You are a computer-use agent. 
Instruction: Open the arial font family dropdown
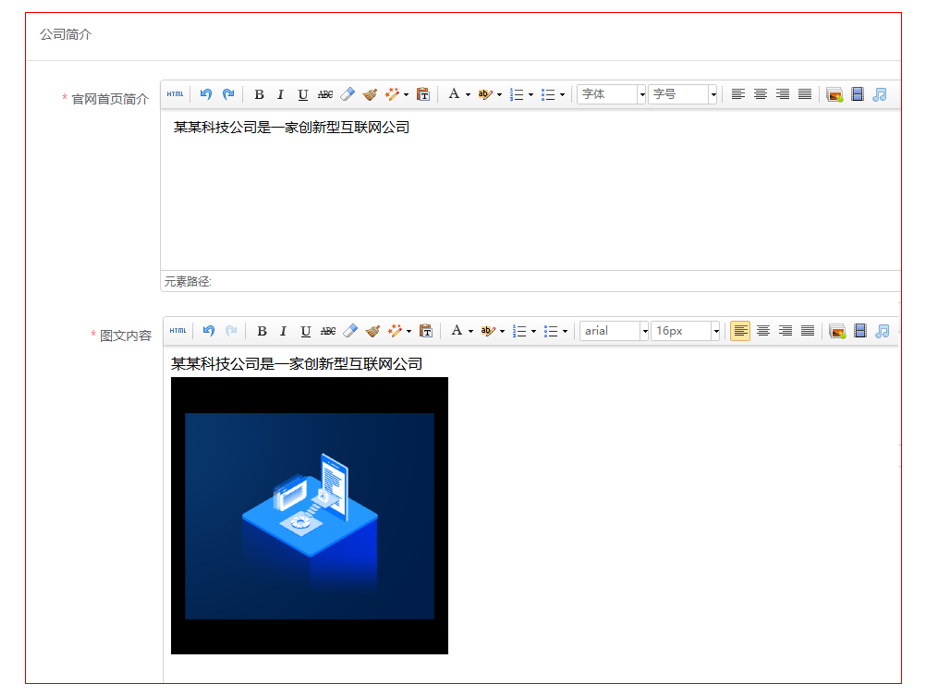(614, 331)
